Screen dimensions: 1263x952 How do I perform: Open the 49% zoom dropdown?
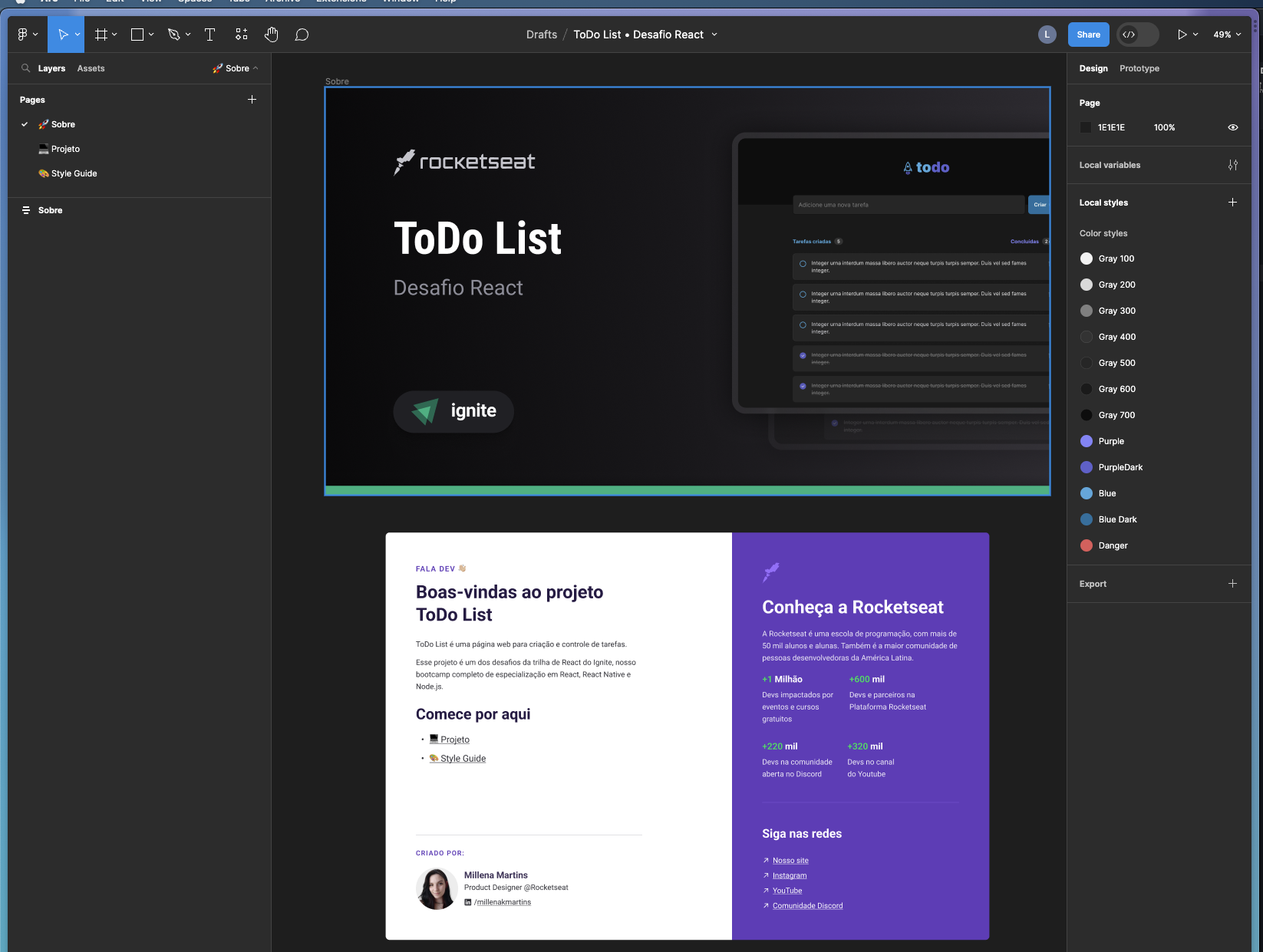coord(1227,35)
